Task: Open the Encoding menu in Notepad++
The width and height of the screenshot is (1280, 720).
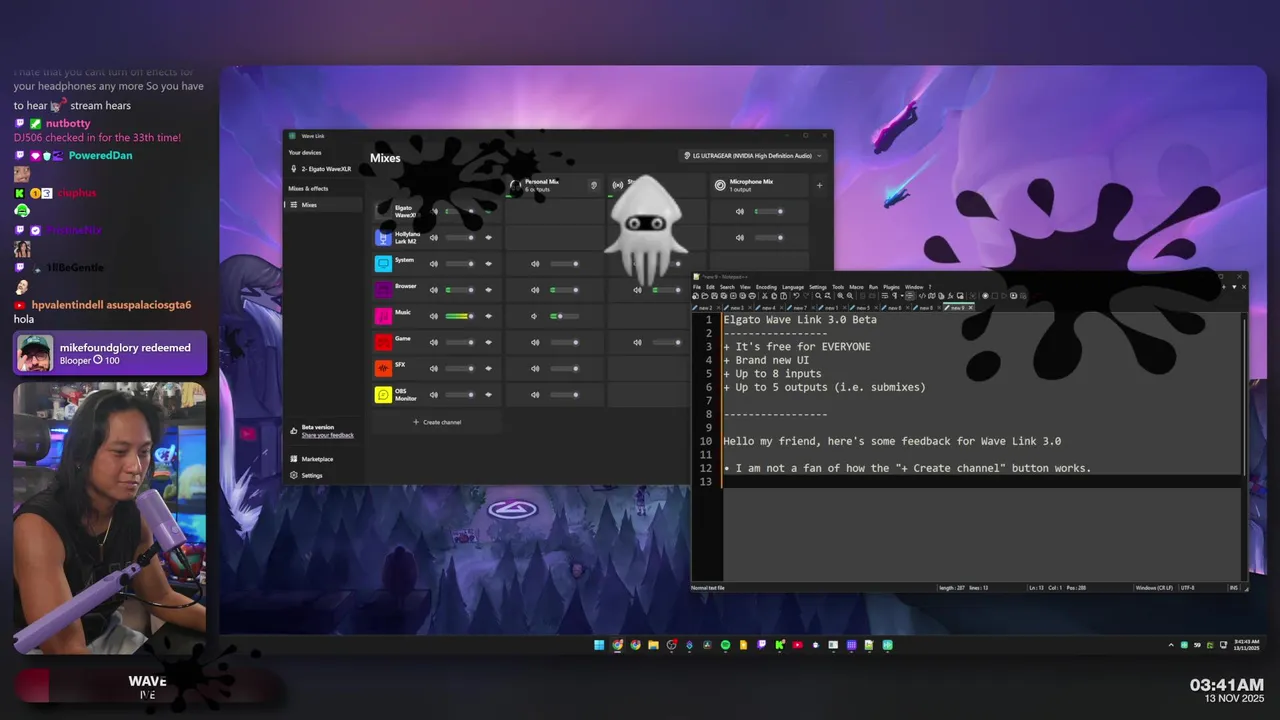Action: click(x=766, y=287)
